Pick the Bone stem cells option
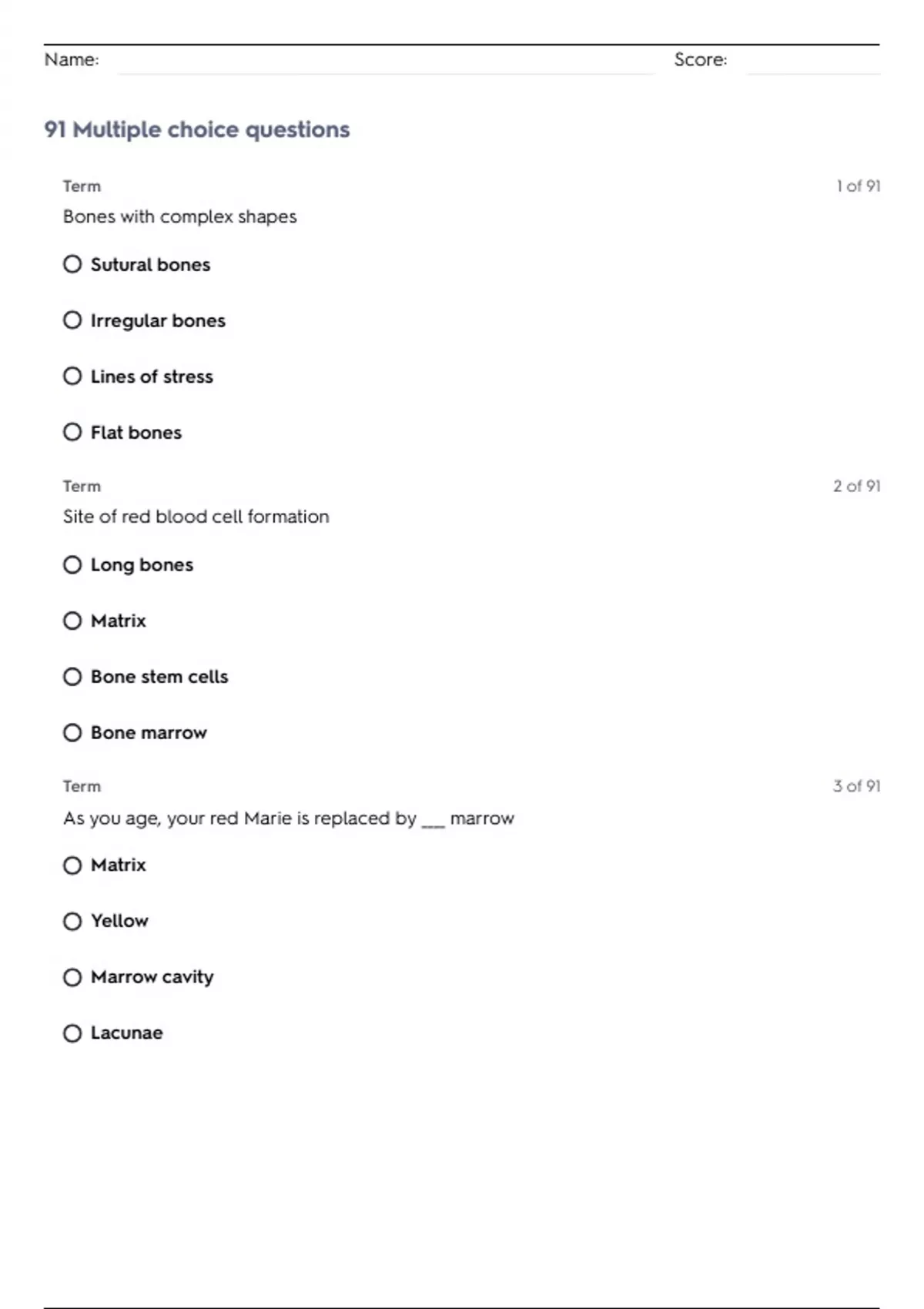 click(72, 676)
